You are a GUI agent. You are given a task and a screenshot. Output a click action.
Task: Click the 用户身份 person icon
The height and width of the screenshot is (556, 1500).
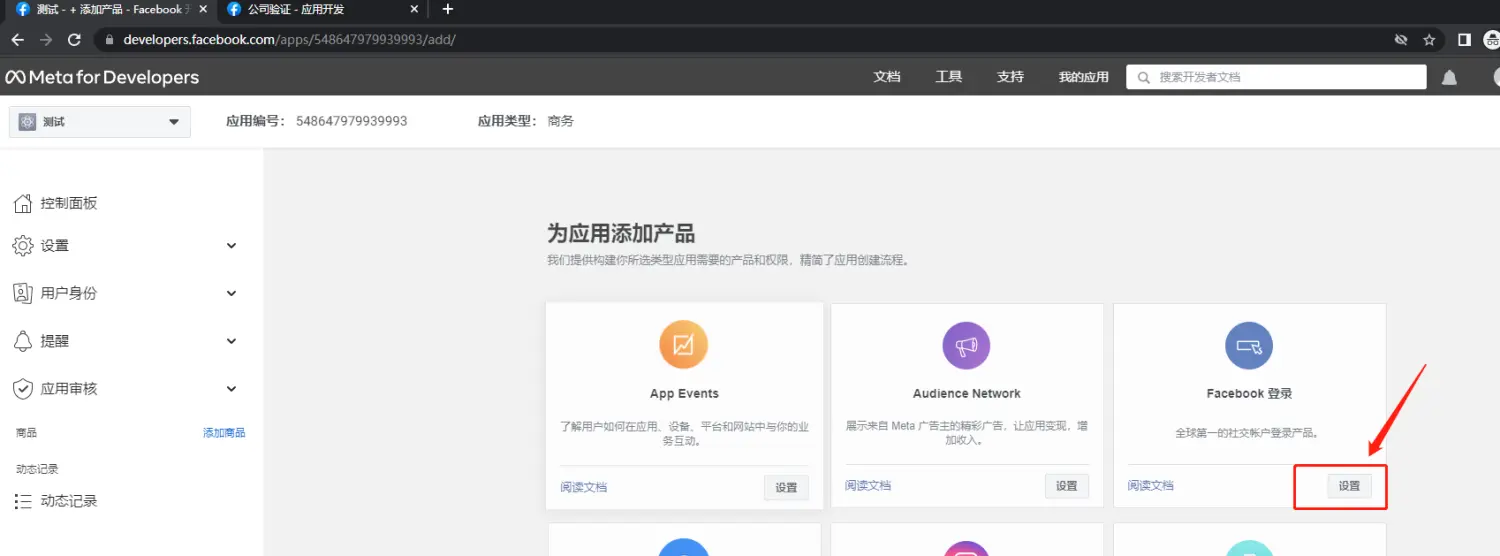(23, 293)
